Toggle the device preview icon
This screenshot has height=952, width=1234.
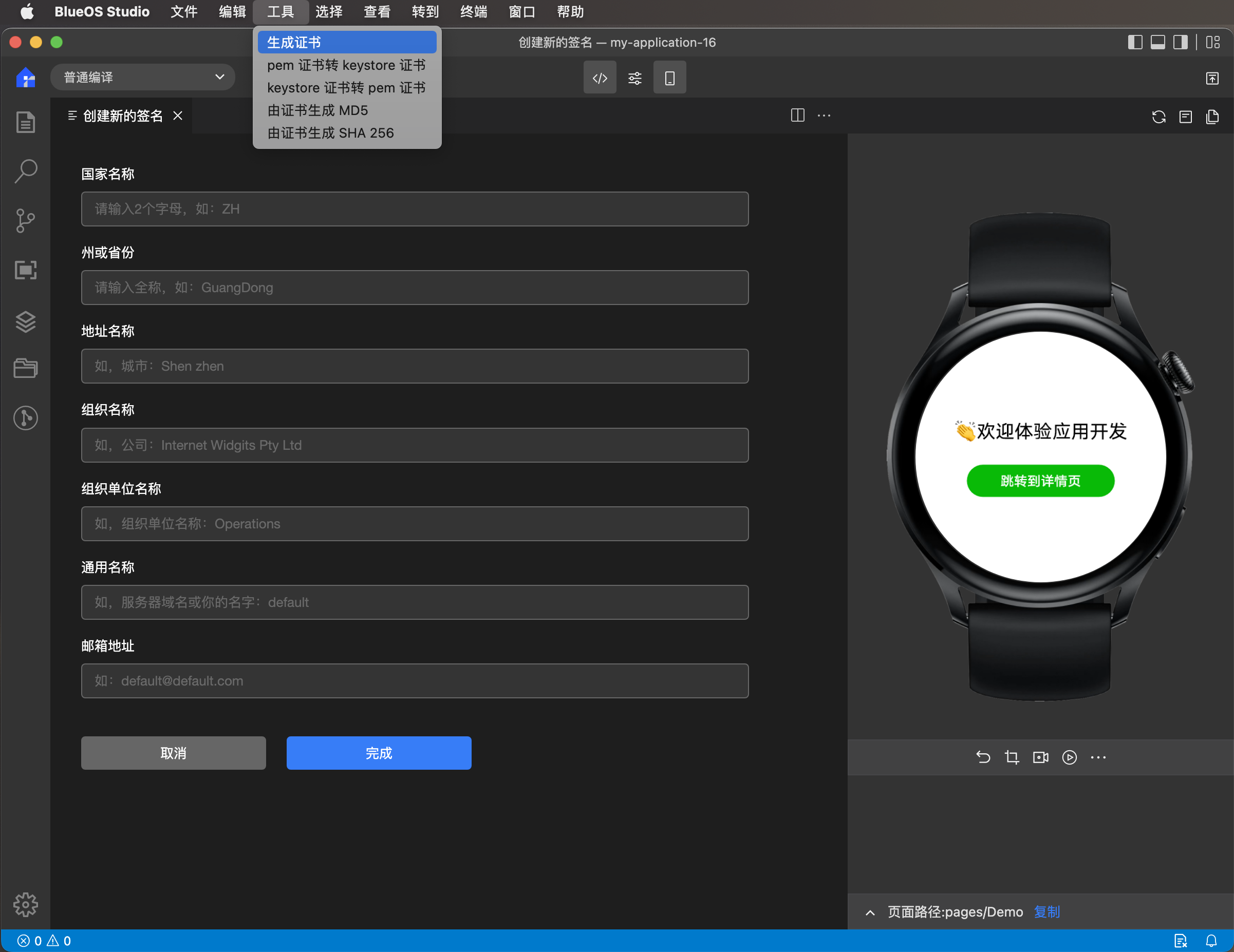tap(669, 78)
